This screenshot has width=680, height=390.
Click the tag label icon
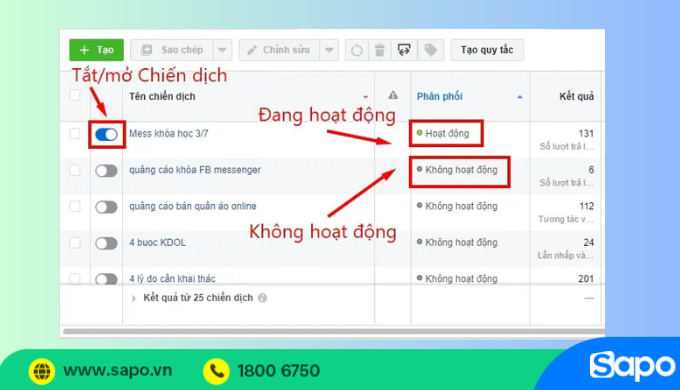point(430,50)
